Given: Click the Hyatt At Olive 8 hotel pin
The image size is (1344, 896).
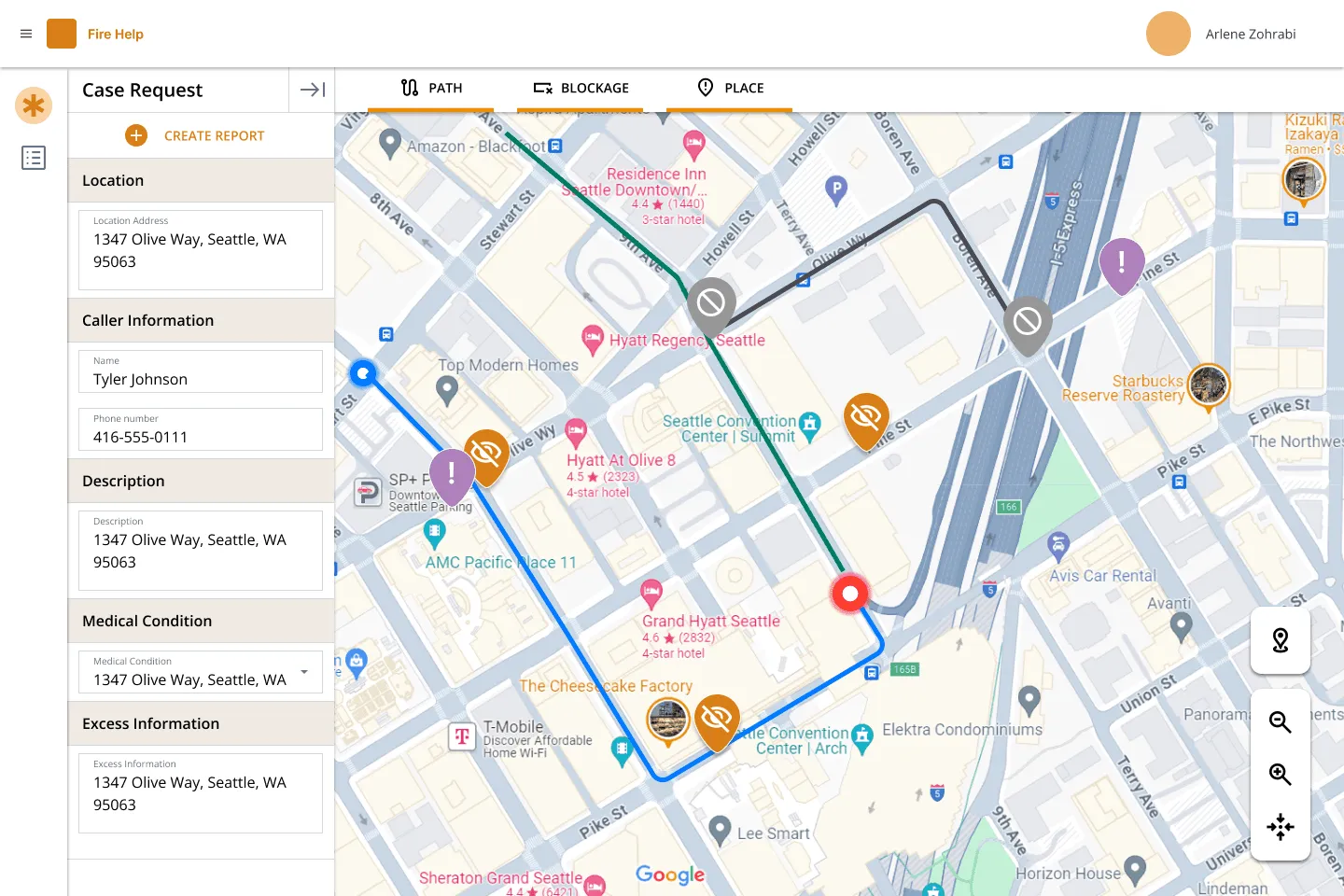Looking at the screenshot, I should pyautogui.click(x=576, y=432).
